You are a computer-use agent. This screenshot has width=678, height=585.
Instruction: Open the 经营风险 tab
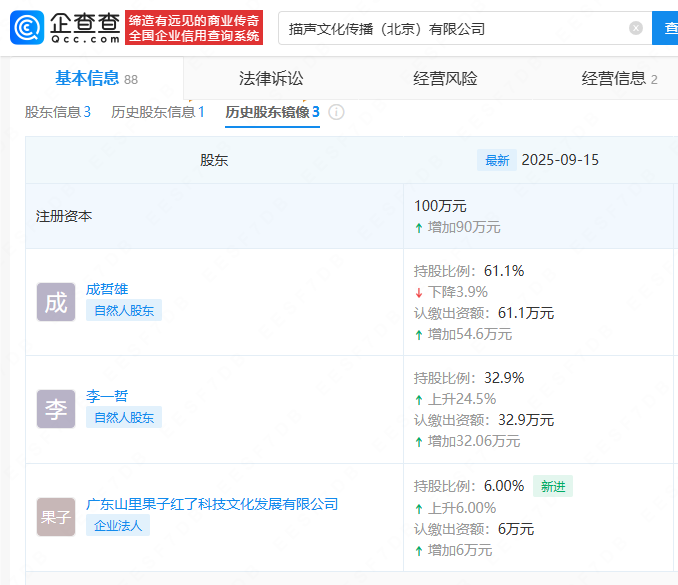click(x=445, y=78)
